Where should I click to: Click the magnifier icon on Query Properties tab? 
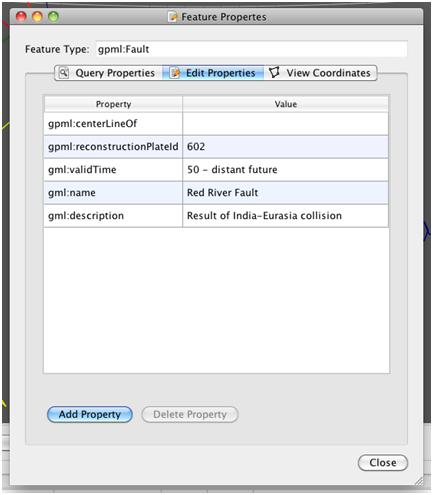(63, 72)
